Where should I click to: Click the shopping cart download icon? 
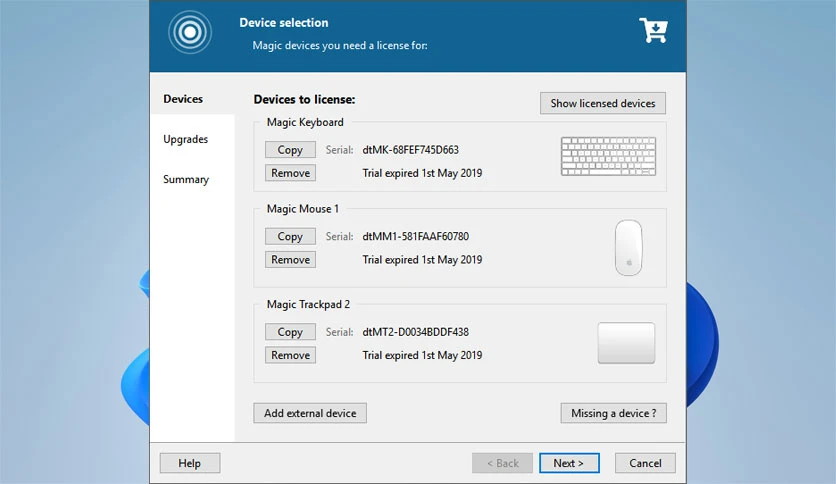[x=653, y=30]
